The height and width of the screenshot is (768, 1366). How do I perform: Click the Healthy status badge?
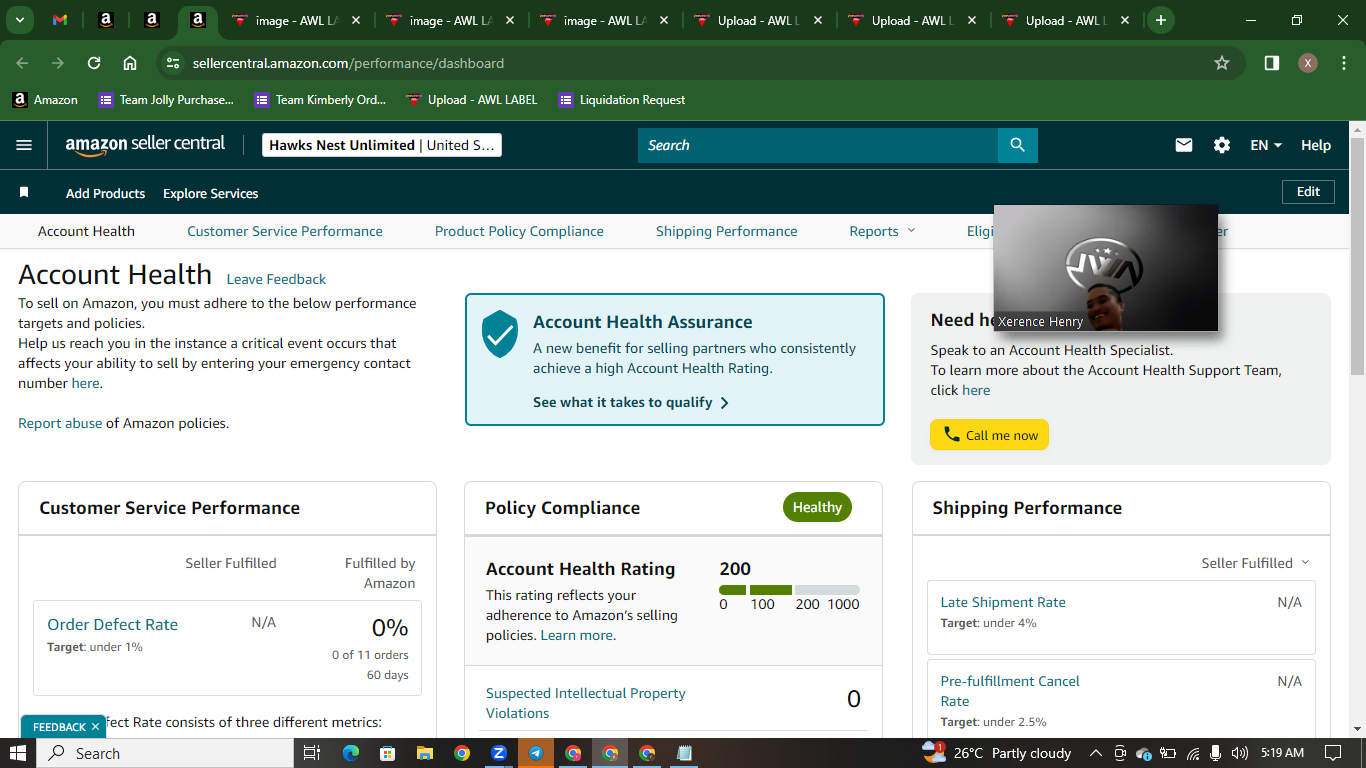point(817,507)
